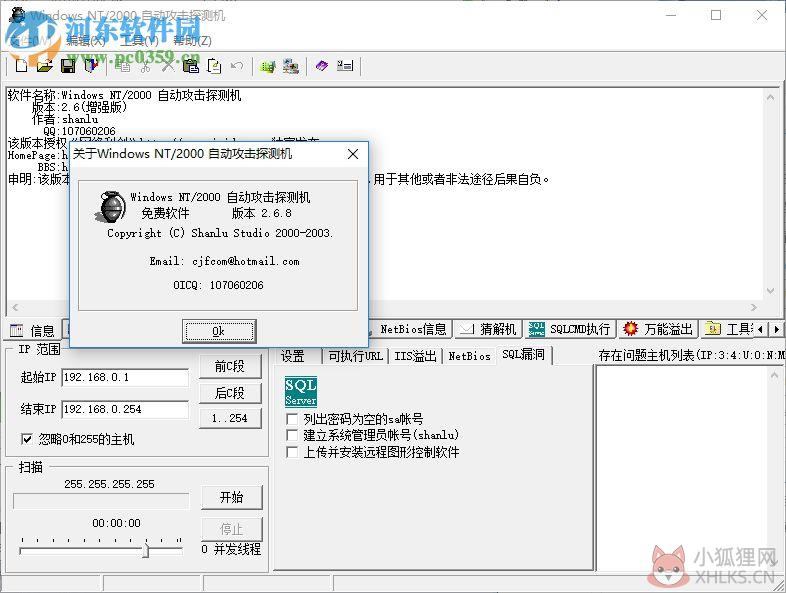786x593 pixels.
Task: Click the Save floppy disk icon
Action: (68, 66)
